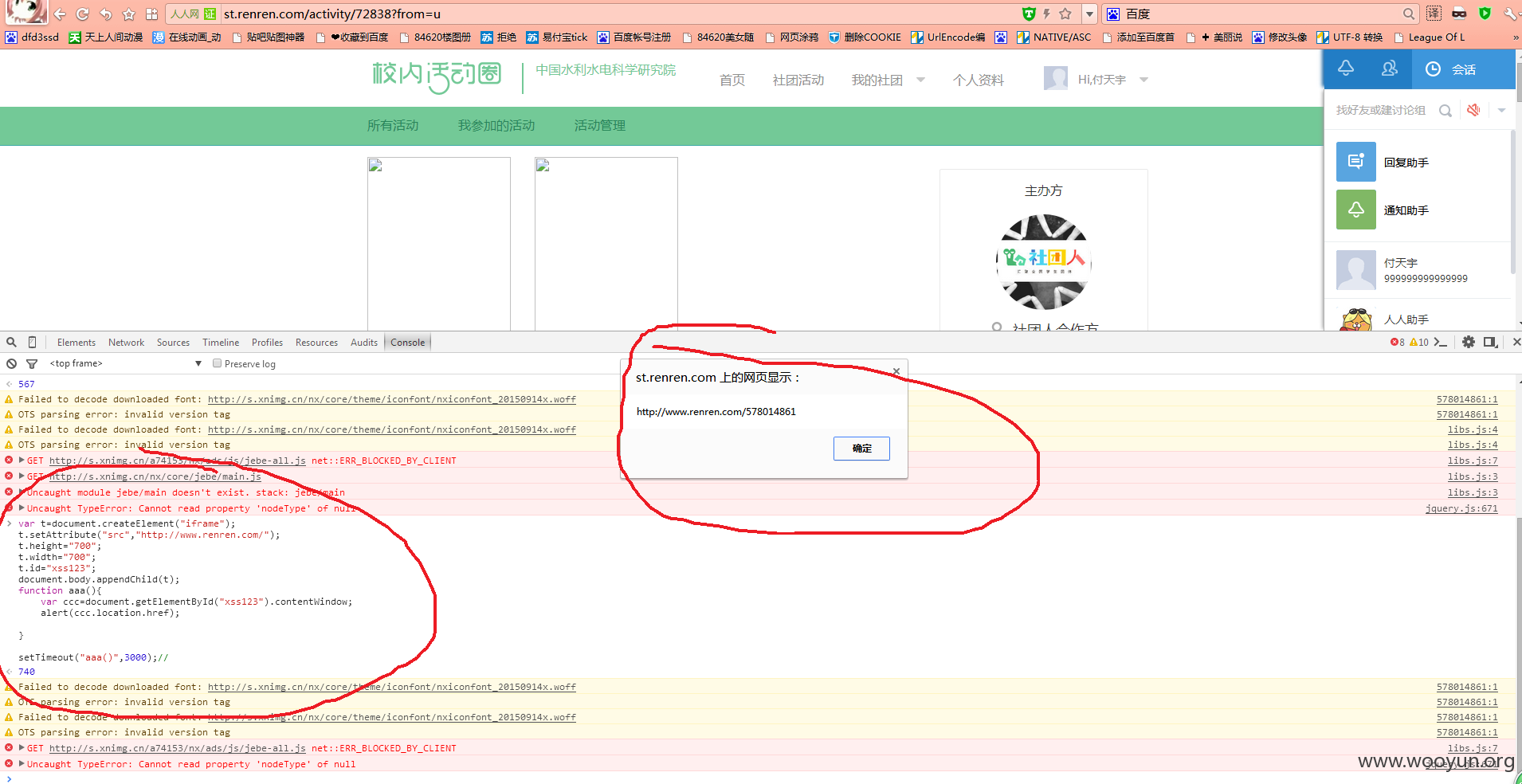Image resolution: width=1522 pixels, height=784 pixels.
Task: Bookmark this page with the address bar star
Action: (x=1065, y=14)
